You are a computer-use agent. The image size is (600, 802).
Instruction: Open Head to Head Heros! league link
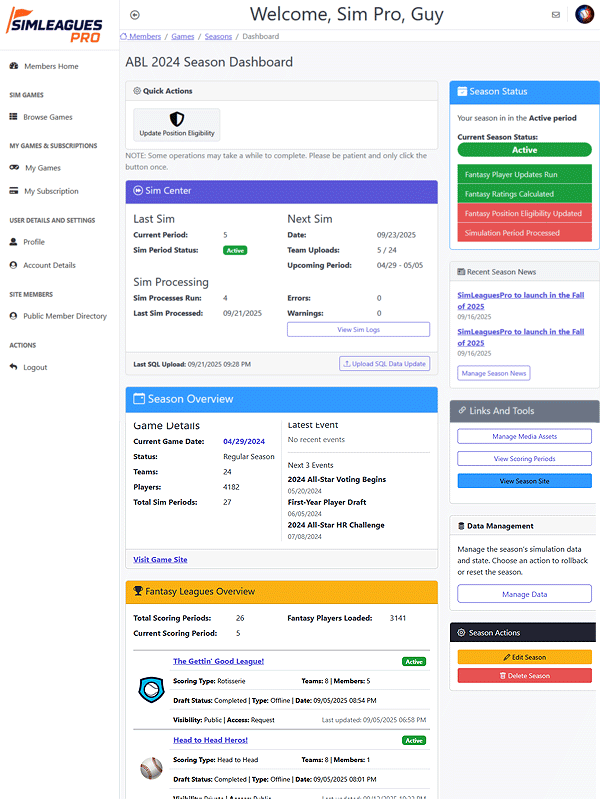(210, 740)
